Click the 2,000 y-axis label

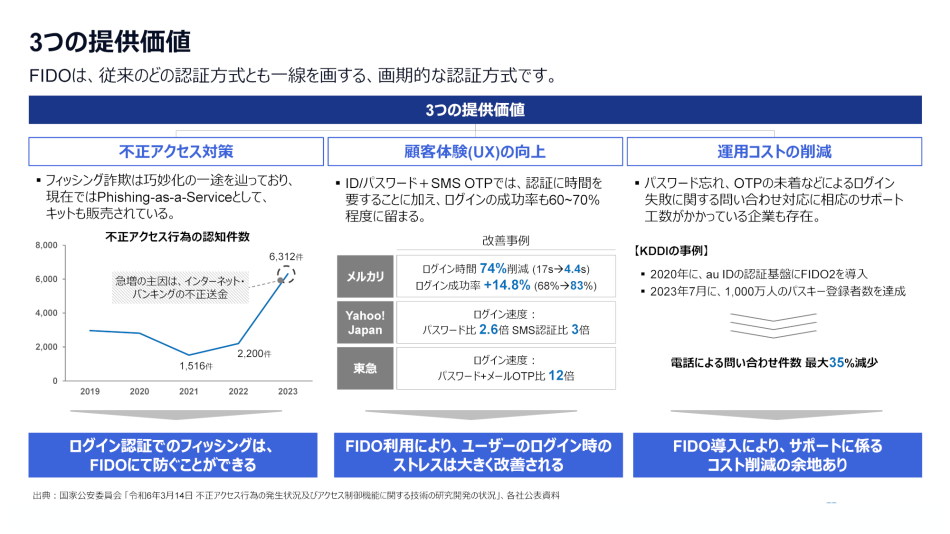point(46,347)
